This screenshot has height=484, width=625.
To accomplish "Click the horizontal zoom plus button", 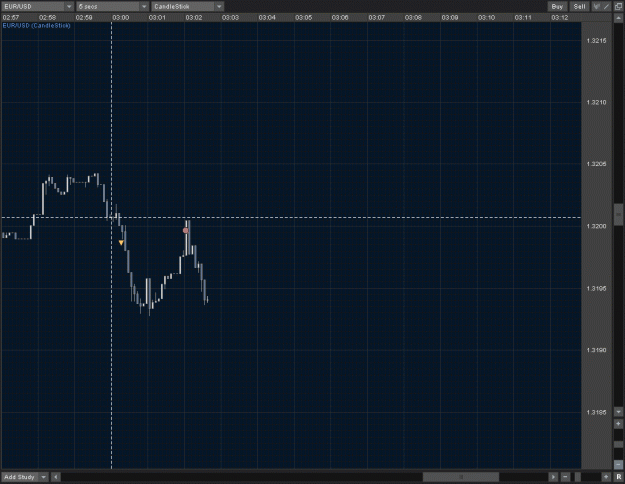I will pos(606,477).
